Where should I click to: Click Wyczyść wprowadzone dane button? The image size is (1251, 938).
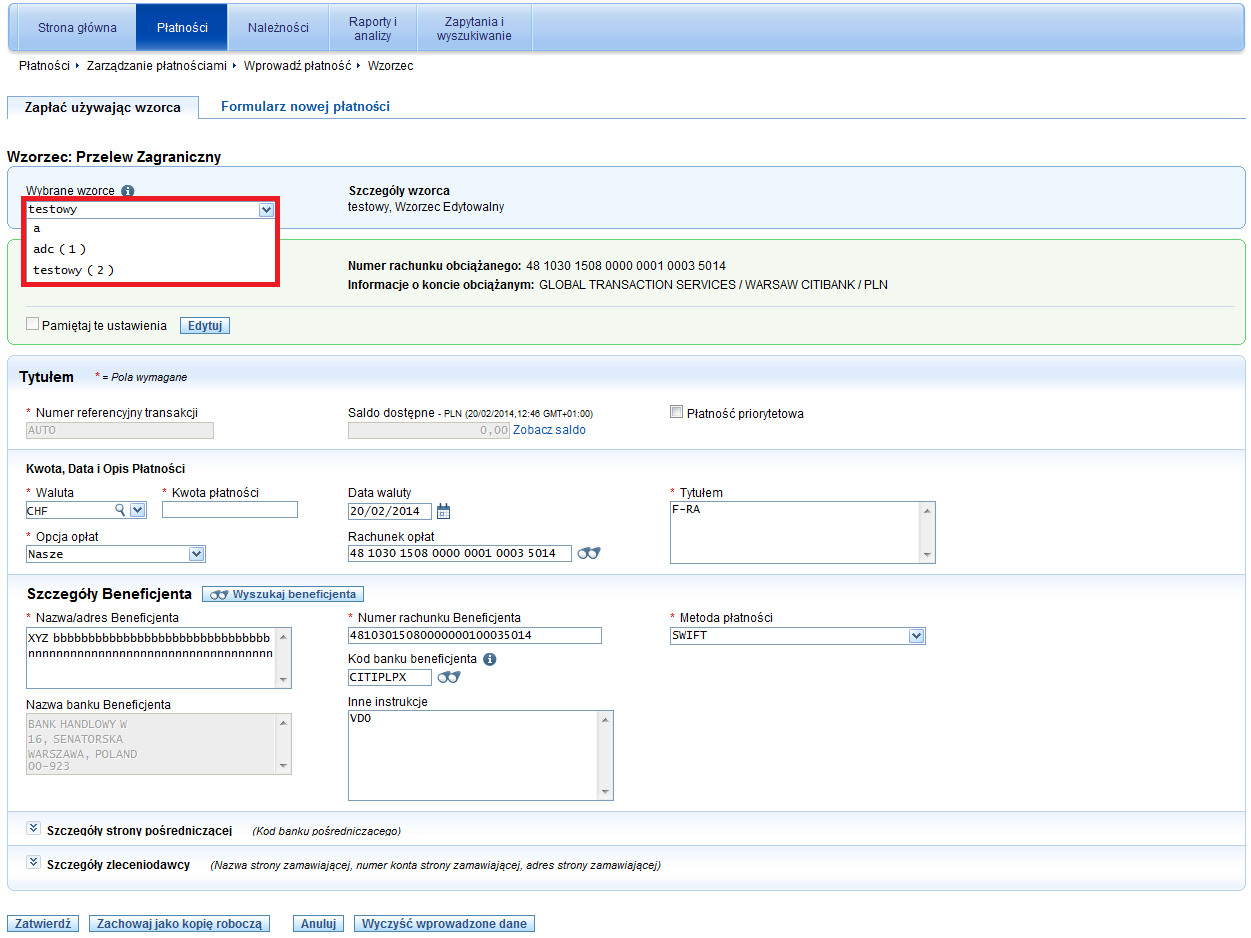[444, 924]
